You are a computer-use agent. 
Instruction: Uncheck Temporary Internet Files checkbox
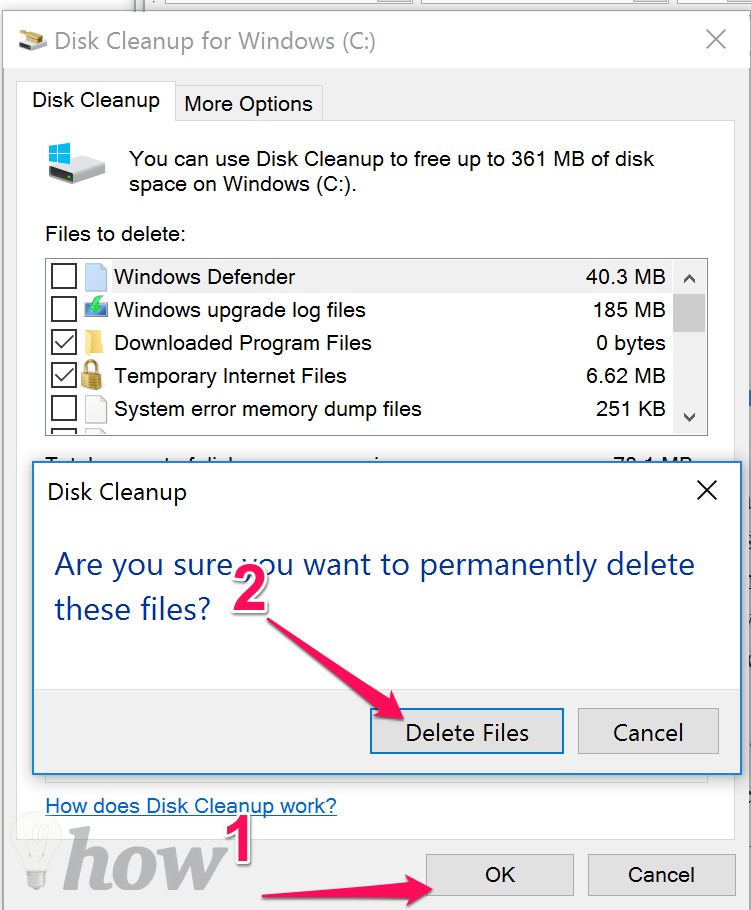tap(64, 375)
